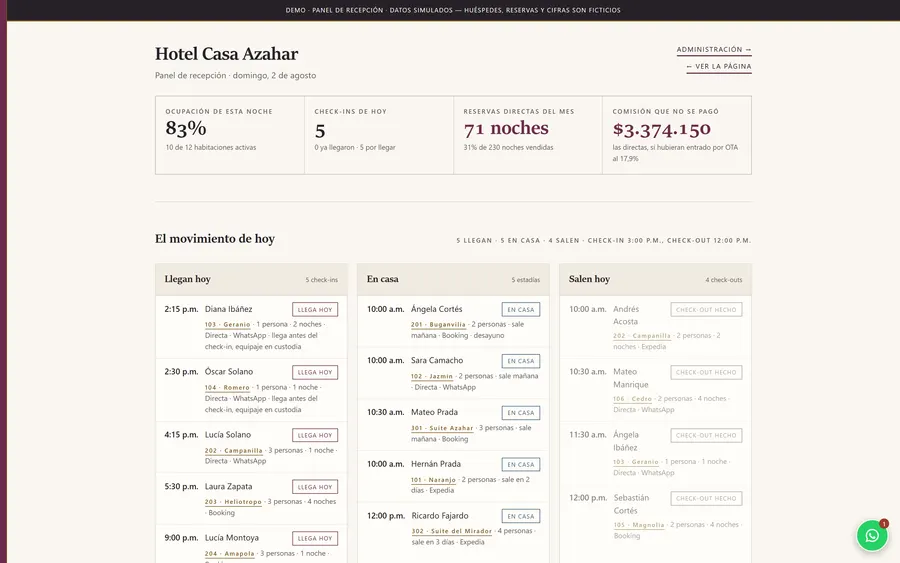Open room link 106 · Cedro
This screenshot has height=563, width=900.
[x=633, y=399]
